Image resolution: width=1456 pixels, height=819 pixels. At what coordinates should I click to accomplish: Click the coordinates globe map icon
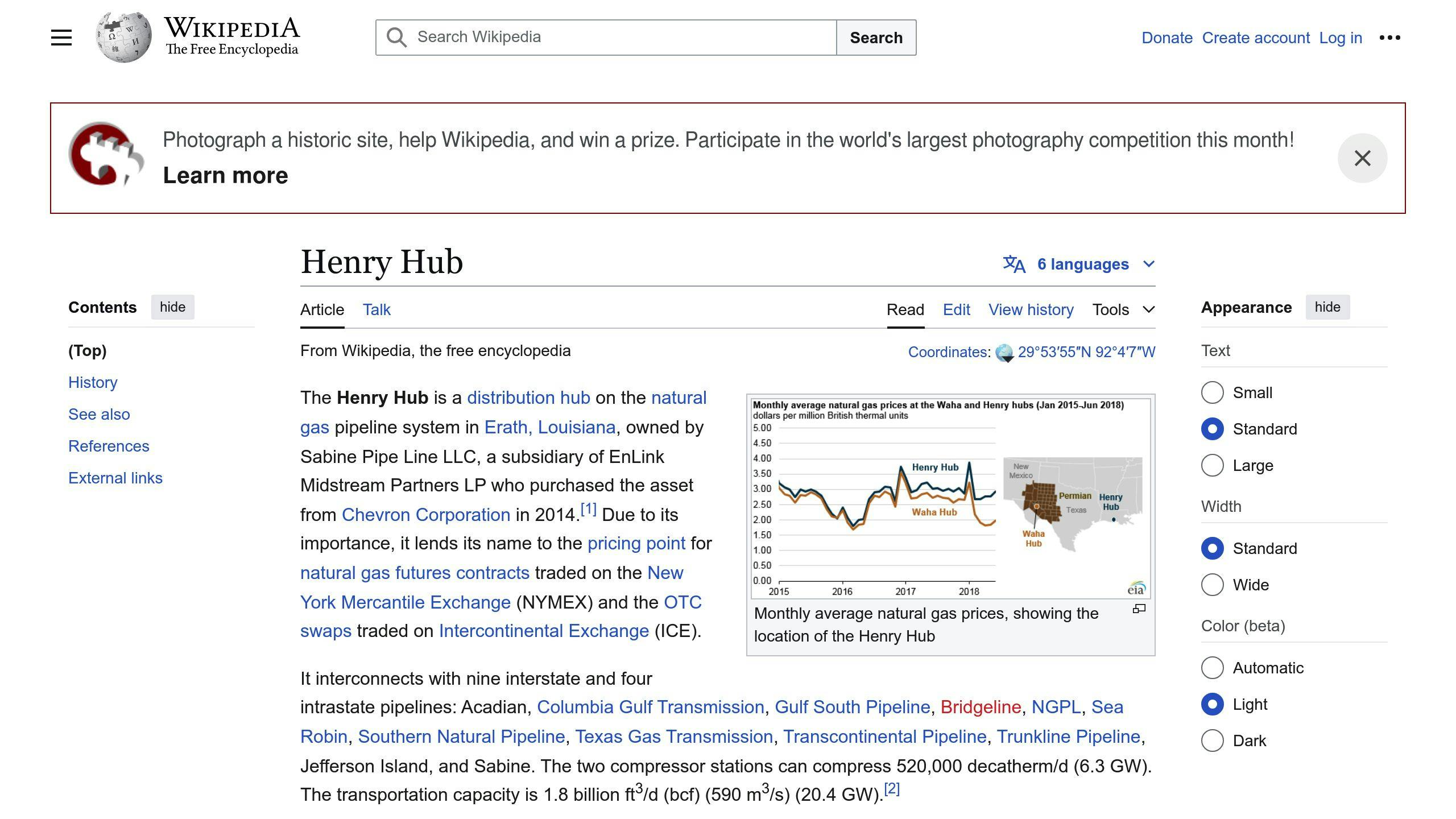(x=1004, y=353)
